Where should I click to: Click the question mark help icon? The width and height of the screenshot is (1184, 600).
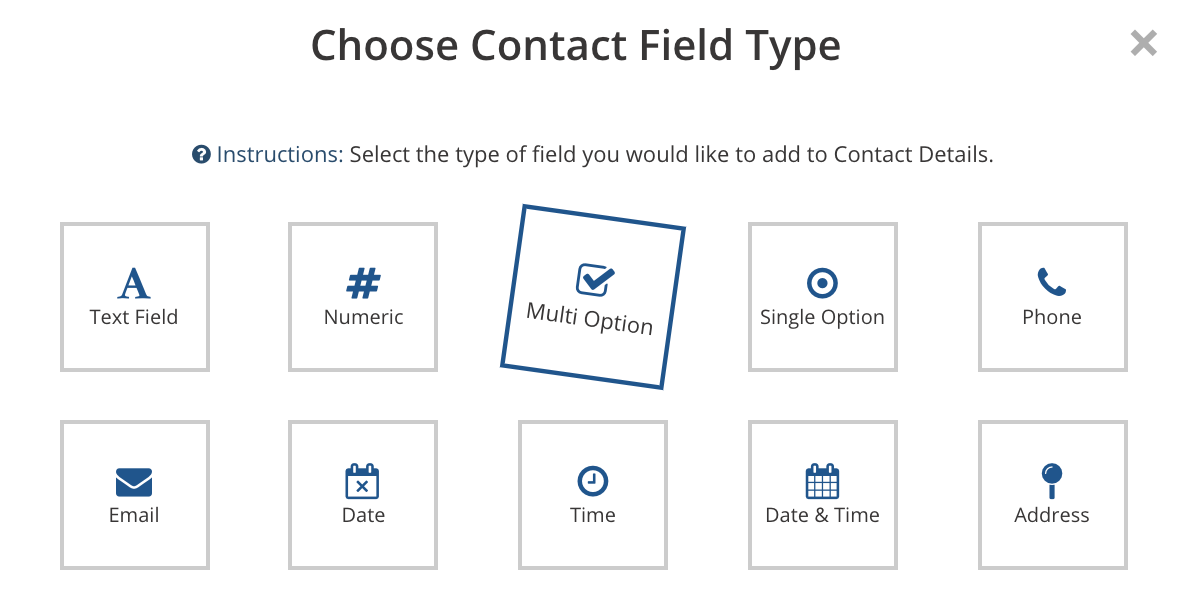click(201, 155)
